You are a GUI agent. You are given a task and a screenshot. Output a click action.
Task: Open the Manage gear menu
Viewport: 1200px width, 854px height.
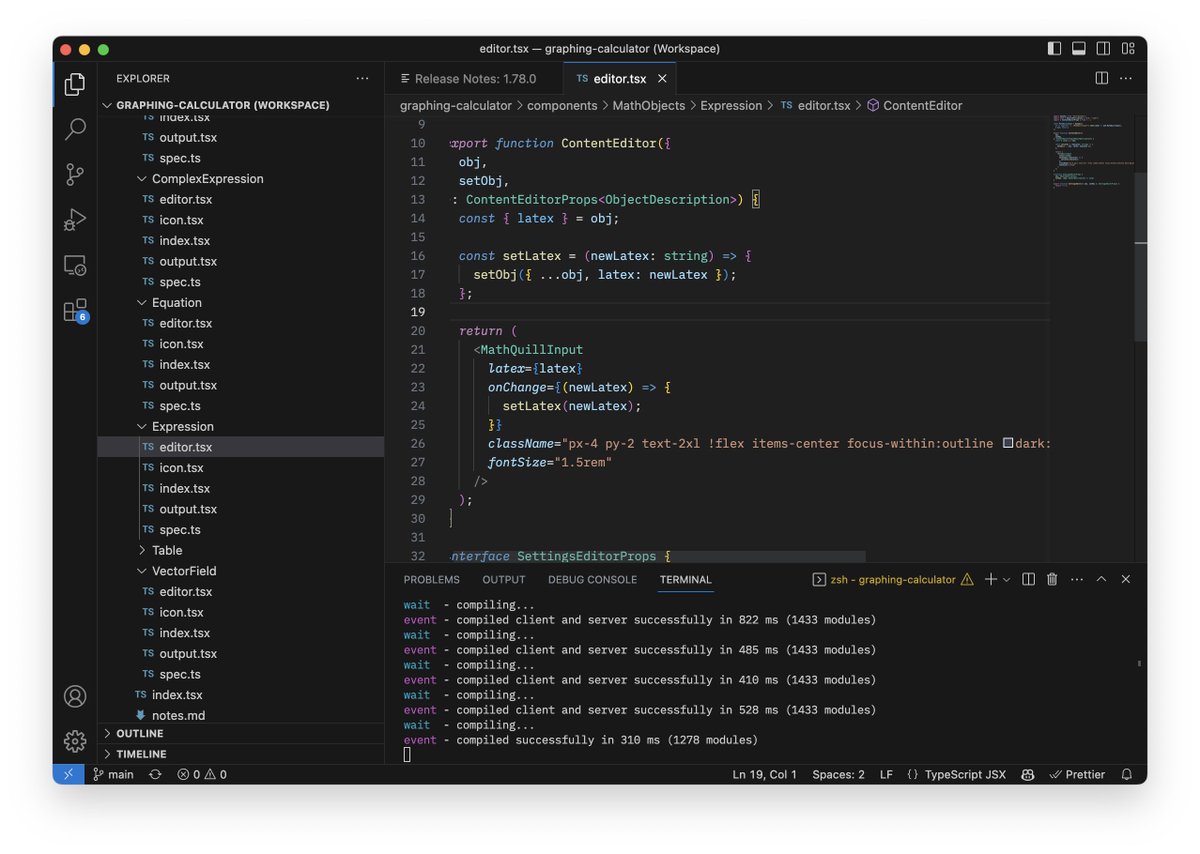[75, 741]
